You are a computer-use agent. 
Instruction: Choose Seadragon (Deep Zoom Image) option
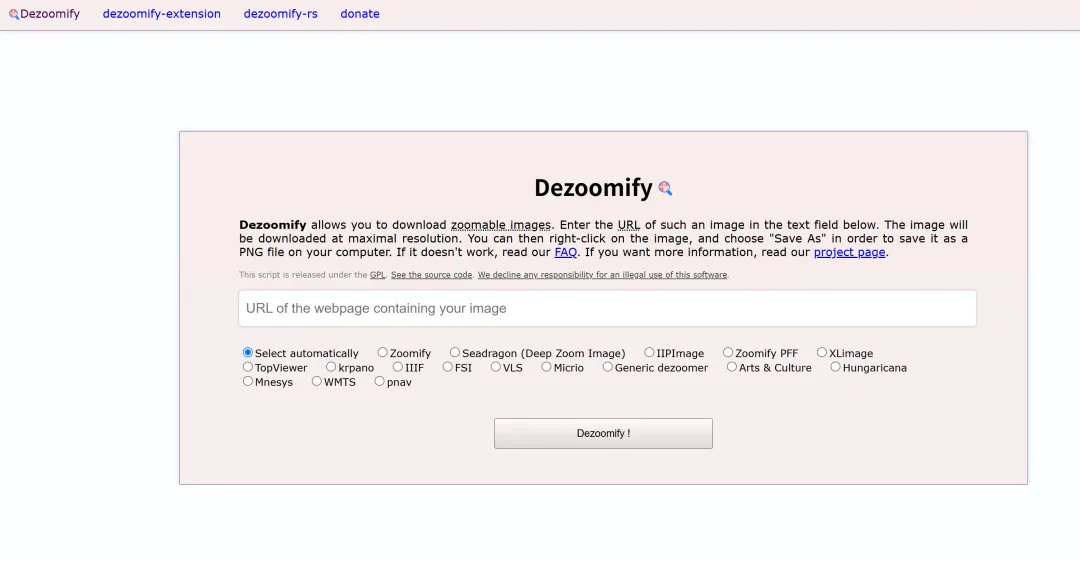(455, 352)
